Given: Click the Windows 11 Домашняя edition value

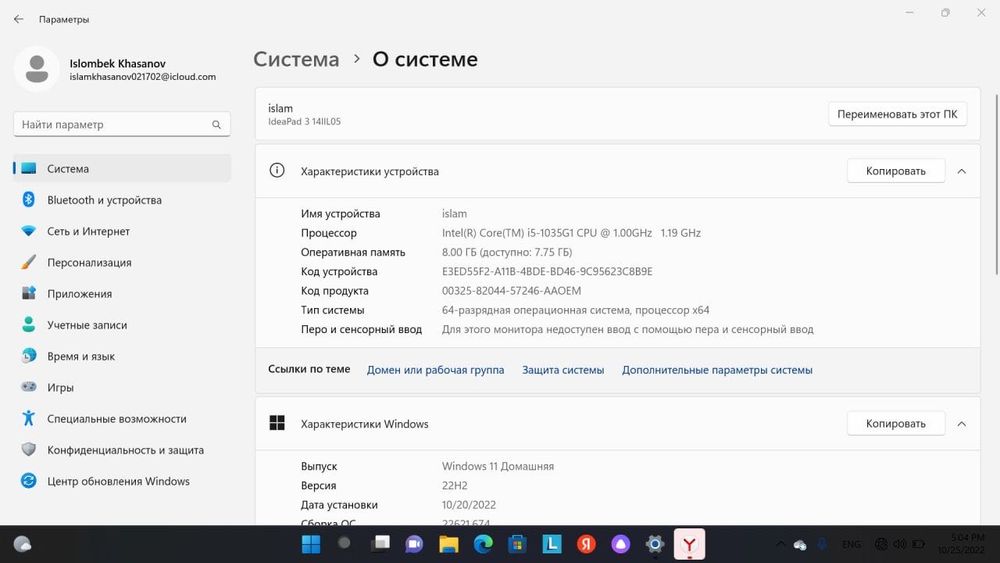Looking at the screenshot, I should pyautogui.click(x=498, y=466).
